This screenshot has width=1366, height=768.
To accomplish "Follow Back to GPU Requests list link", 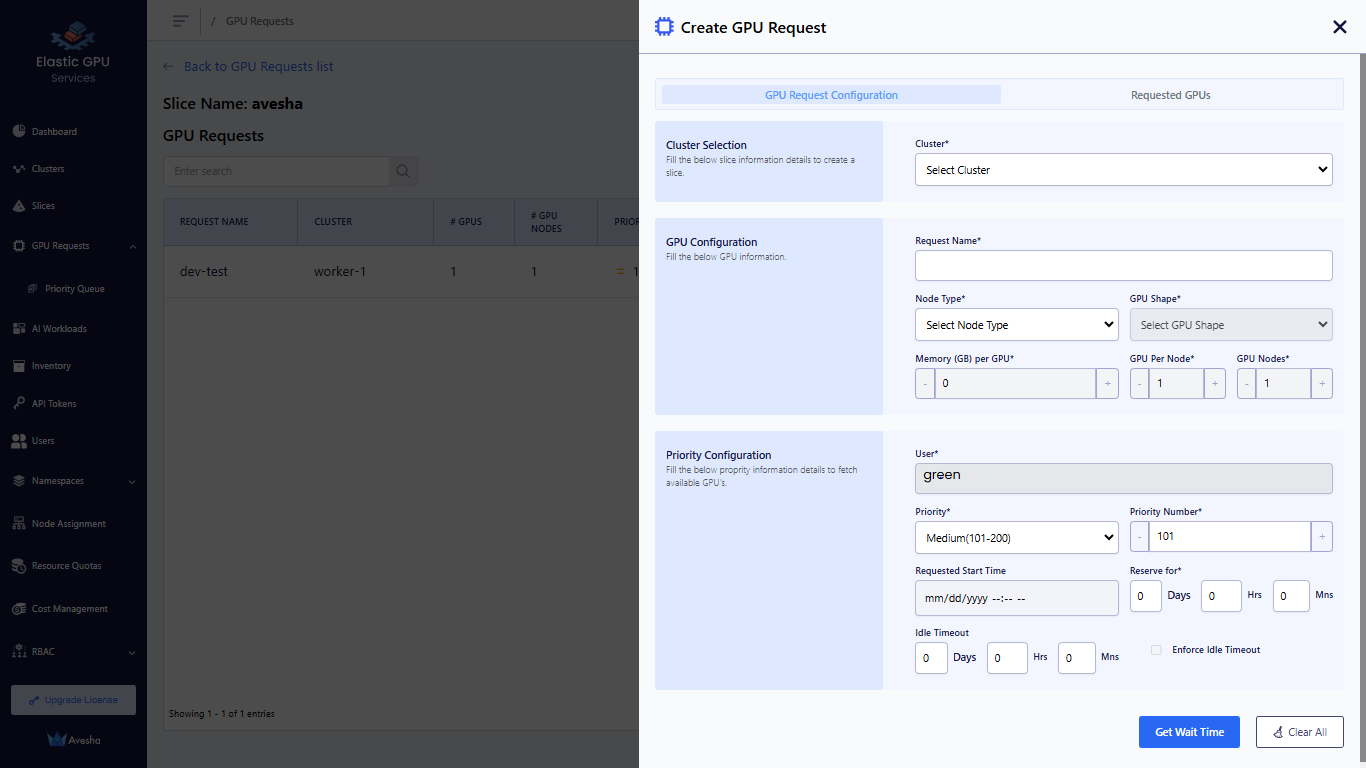I will coord(258,67).
